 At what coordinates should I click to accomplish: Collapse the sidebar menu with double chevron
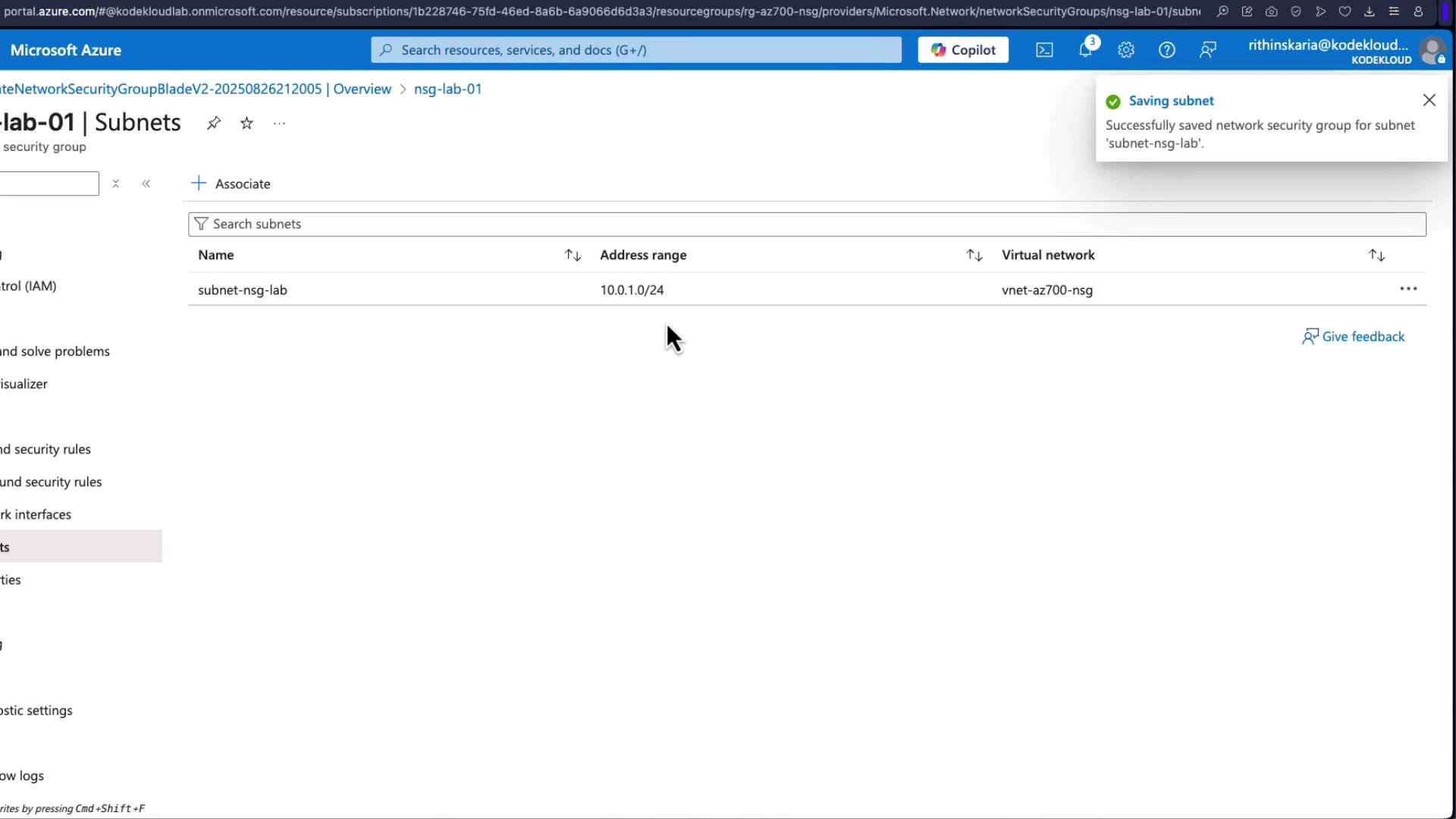tap(146, 184)
